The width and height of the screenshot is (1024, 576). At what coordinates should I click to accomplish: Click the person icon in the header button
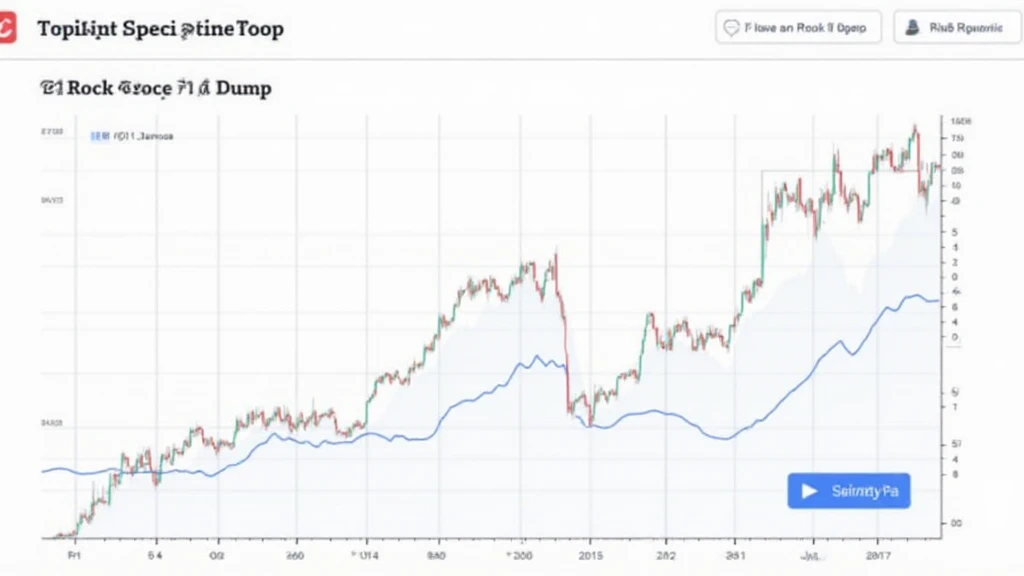pyautogui.click(x=912, y=27)
